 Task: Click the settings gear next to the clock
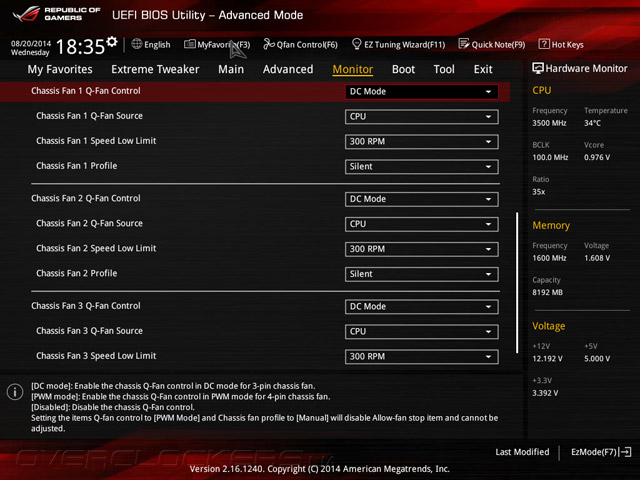click(112, 41)
